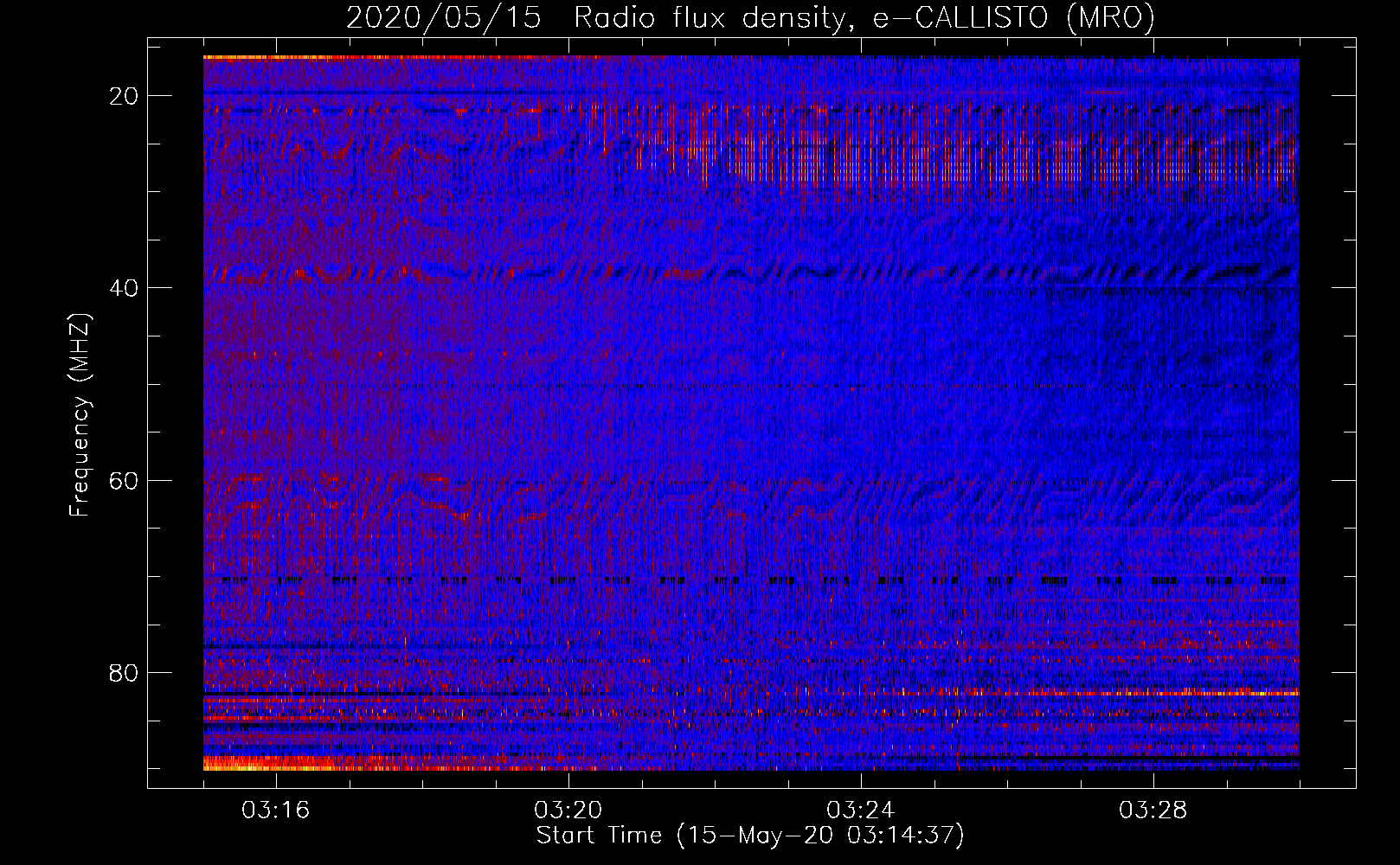Screen dimensions: 1400x865
Task: Click the '40' frequency tick label
Action: click(125, 288)
